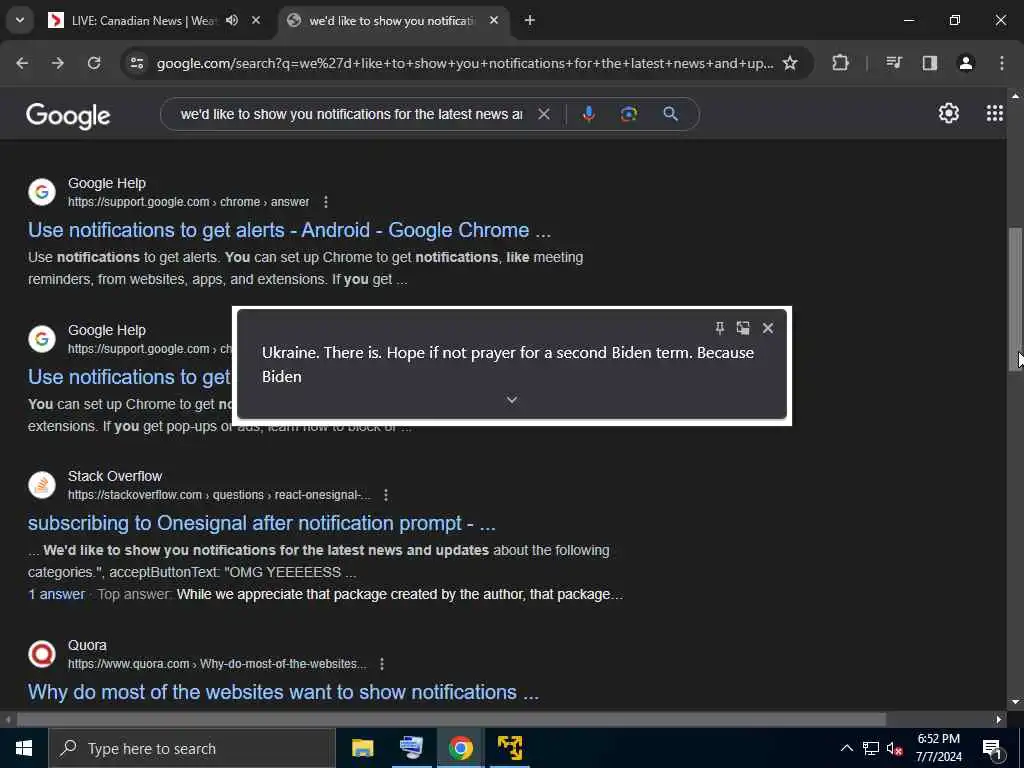Image resolution: width=1024 pixels, height=768 pixels.
Task: Switch to Chrome on the taskbar
Action: (460, 748)
